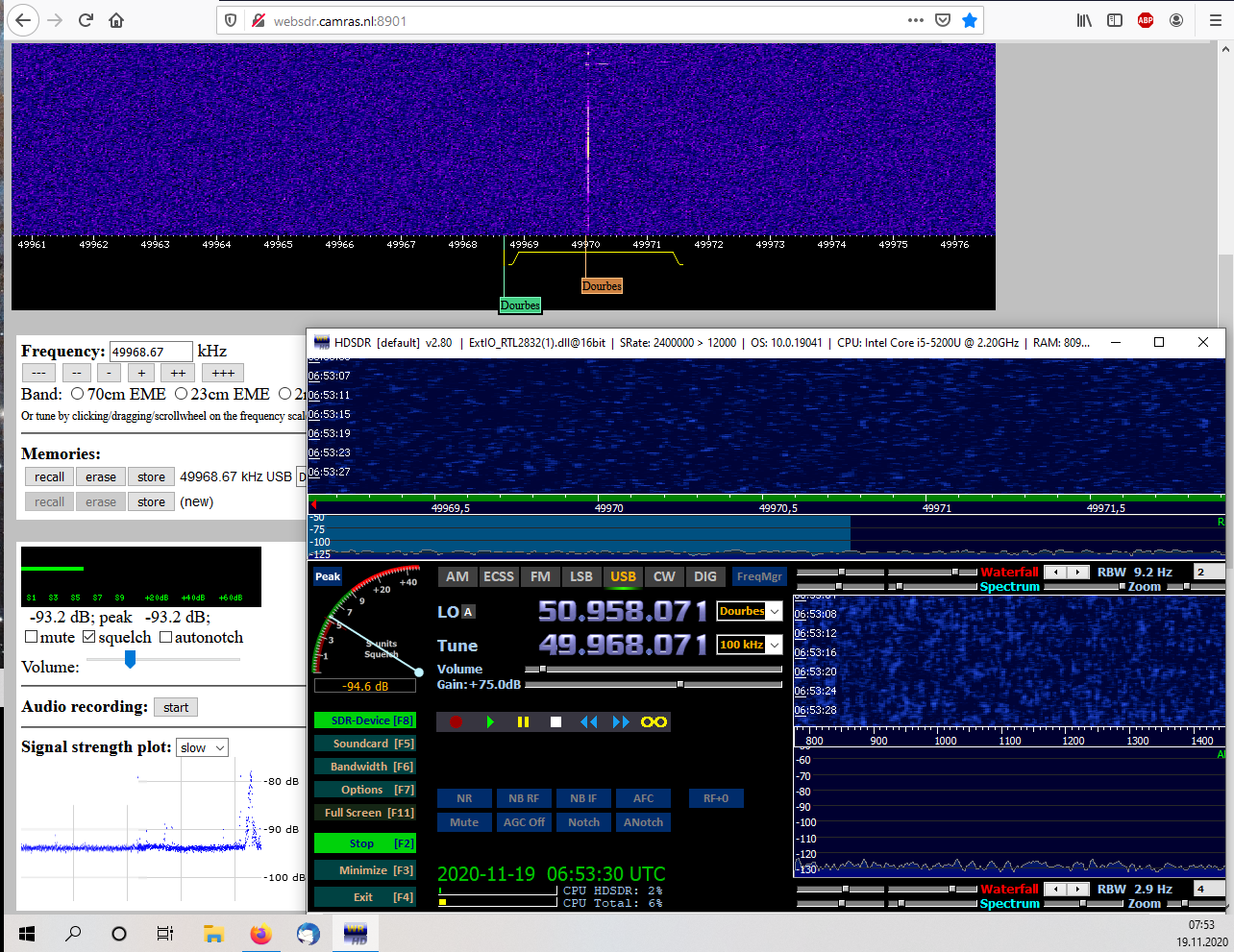Open the FreqMgr frequency manager
Image resolution: width=1234 pixels, height=952 pixels.
tap(759, 576)
